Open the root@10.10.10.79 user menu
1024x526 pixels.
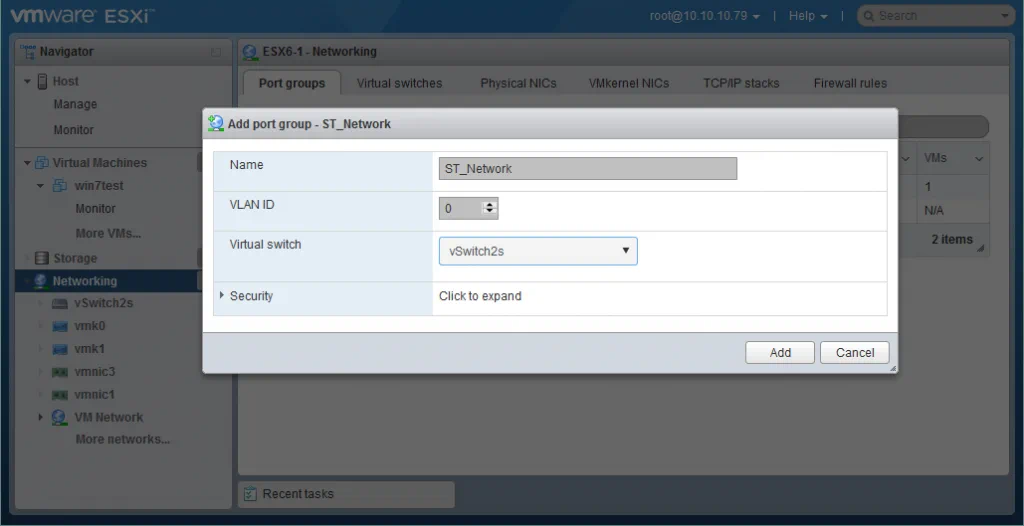(x=705, y=16)
